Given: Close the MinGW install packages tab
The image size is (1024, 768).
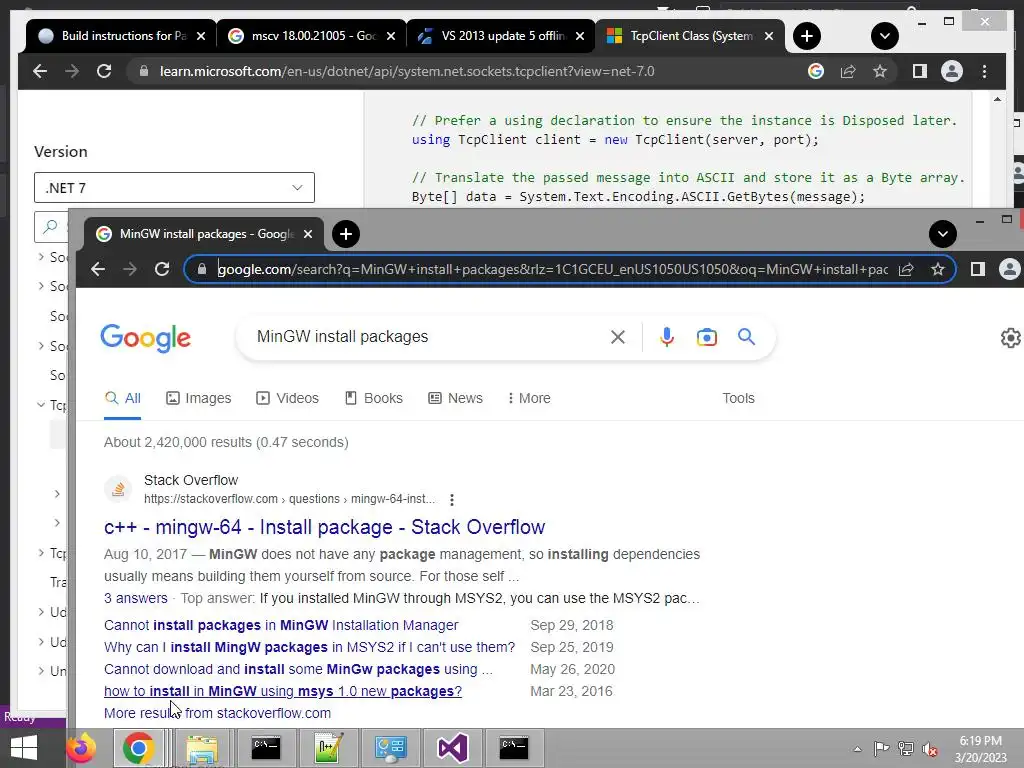Looking at the screenshot, I should (308, 234).
